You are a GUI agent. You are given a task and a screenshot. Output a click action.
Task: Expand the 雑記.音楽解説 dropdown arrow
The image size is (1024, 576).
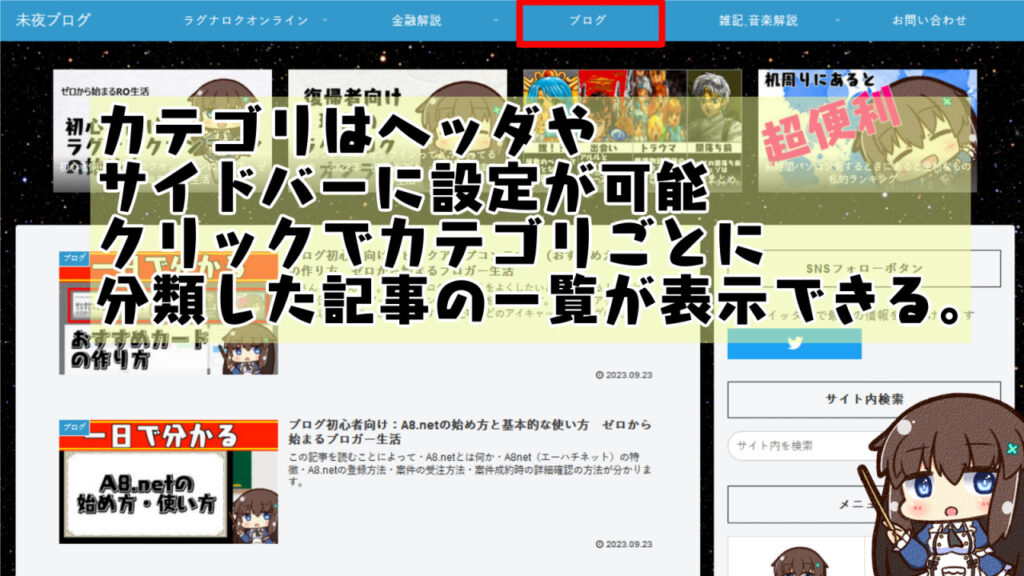tap(837, 20)
